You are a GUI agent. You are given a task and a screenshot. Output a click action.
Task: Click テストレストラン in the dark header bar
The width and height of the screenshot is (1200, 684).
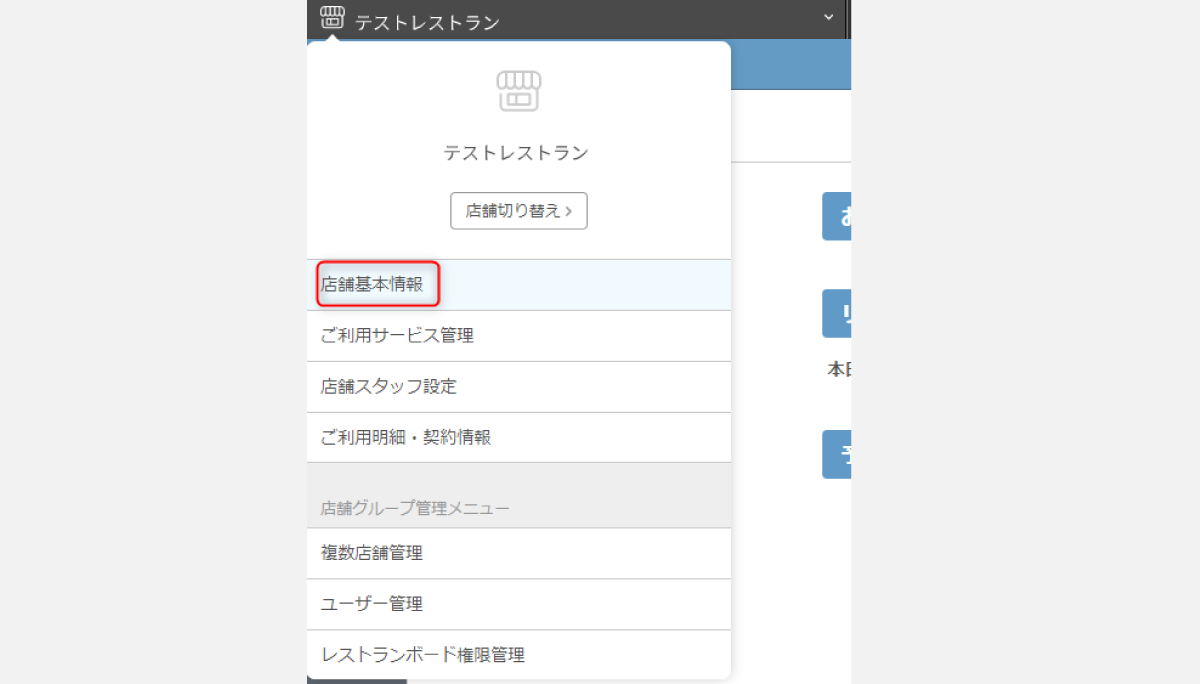[x=427, y=22]
